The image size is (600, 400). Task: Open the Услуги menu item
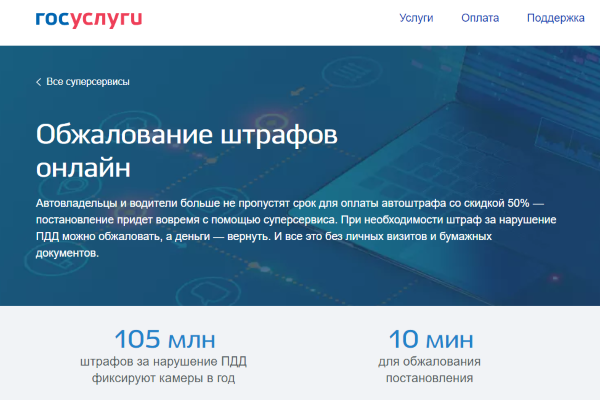(x=416, y=18)
